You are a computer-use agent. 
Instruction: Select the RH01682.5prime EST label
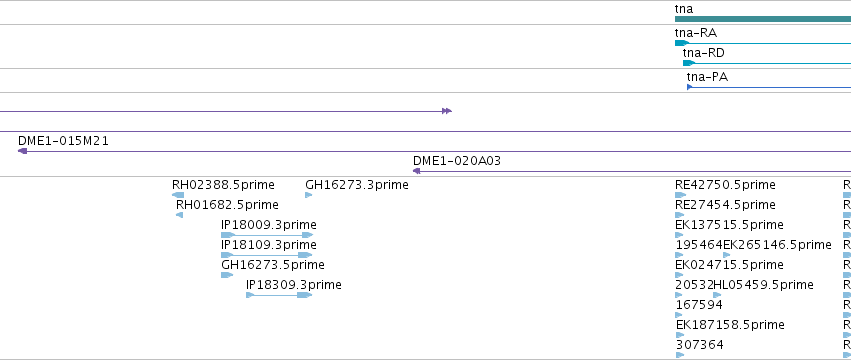tap(227, 205)
